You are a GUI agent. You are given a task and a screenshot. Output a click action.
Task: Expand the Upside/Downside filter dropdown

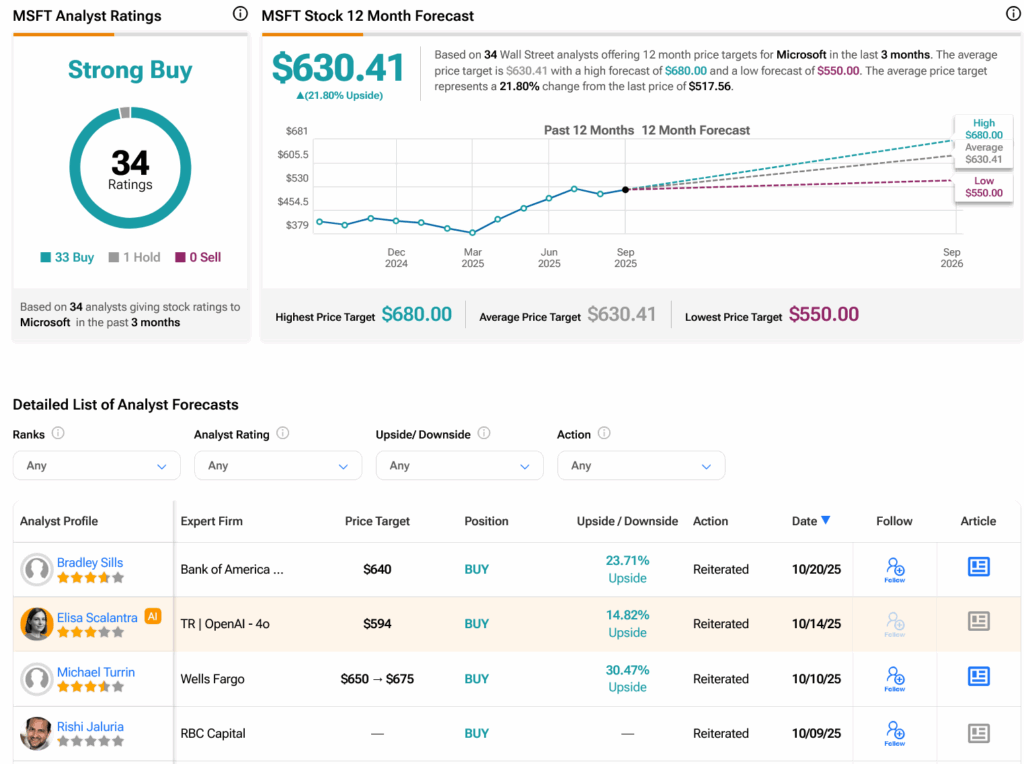point(459,466)
